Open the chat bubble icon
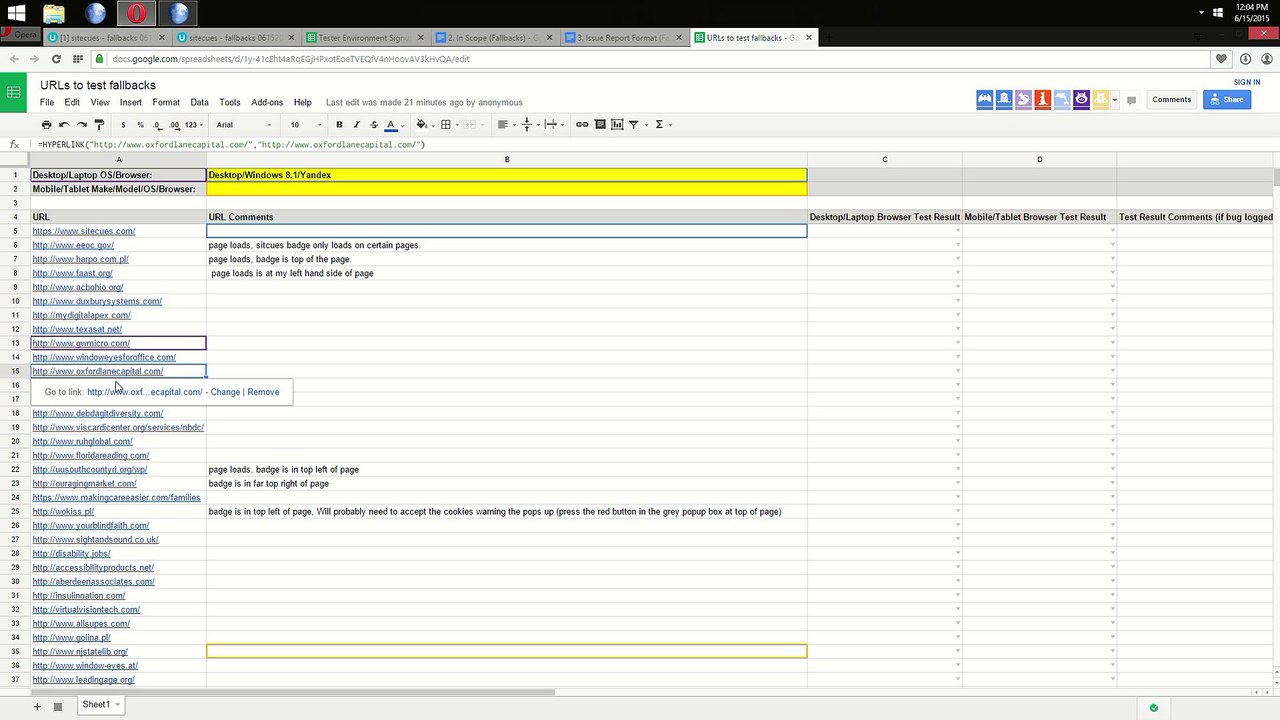 (x=1131, y=100)
